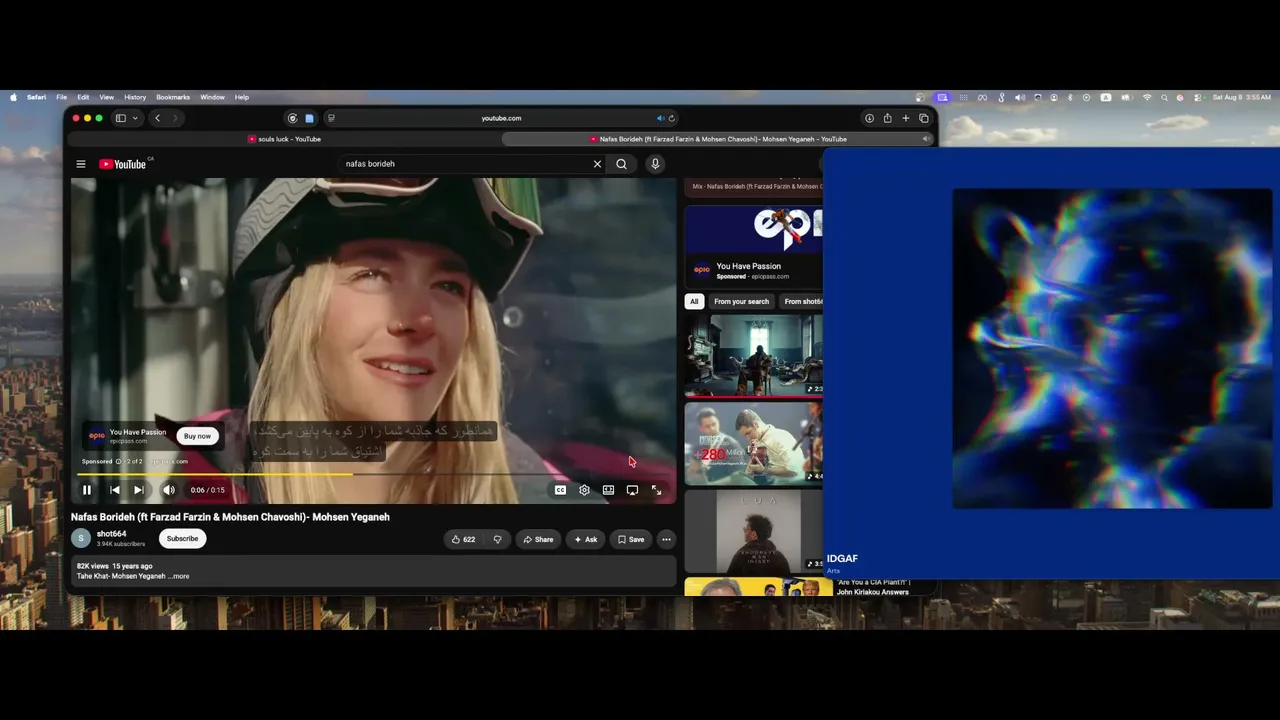
Task: Open the shot664 channel name link
Action: tap(111, 534)
